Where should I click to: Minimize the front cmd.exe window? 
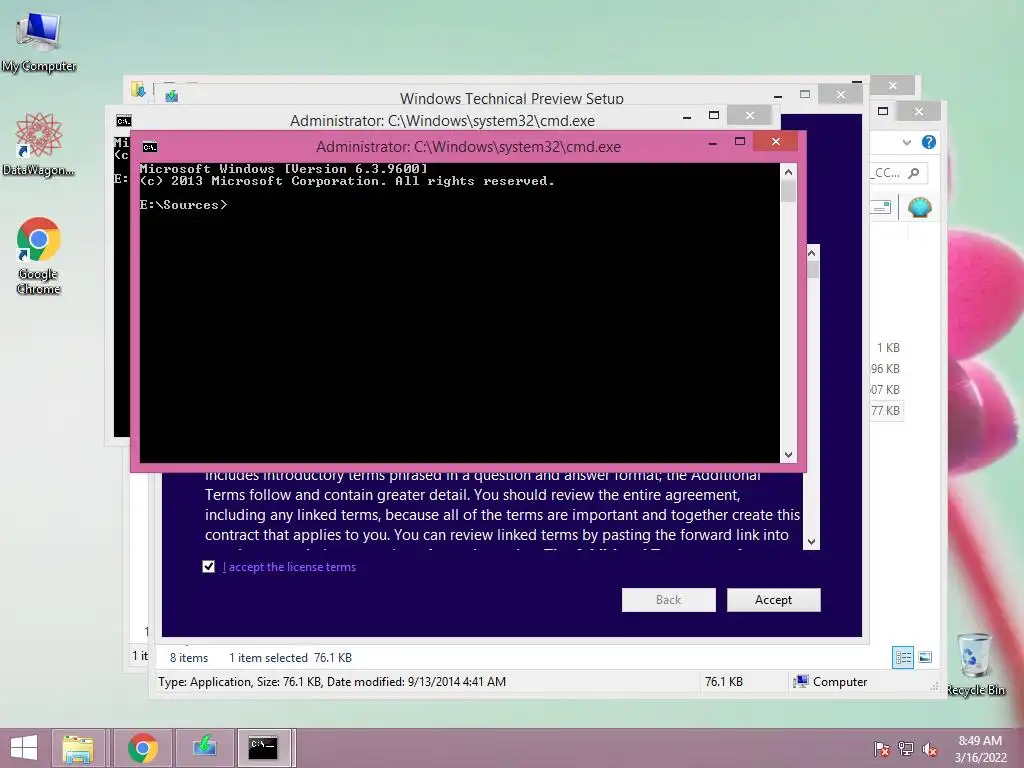coord(712,142)
